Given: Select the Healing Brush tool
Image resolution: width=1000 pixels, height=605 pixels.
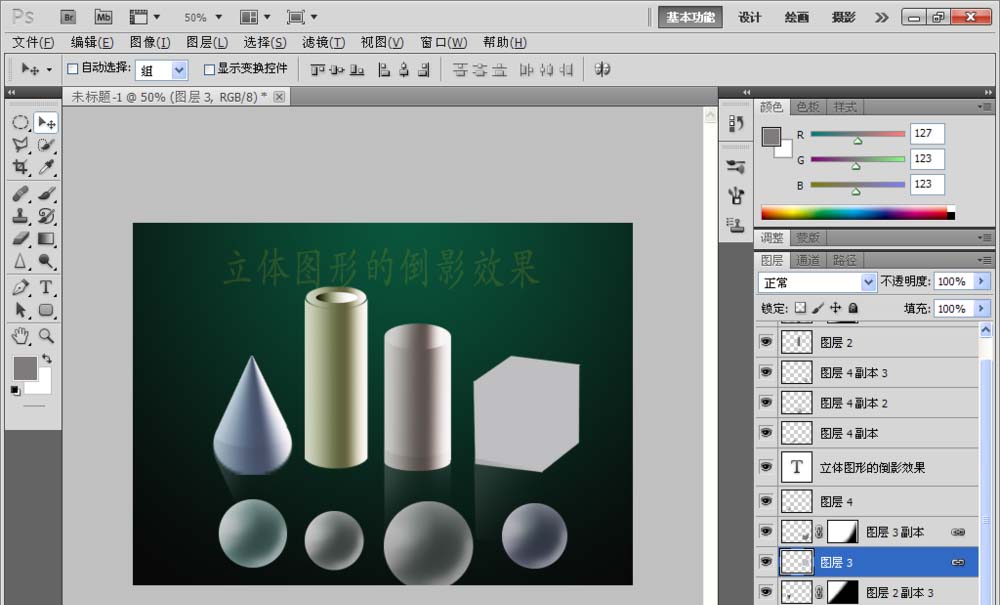Looking at the screenshot, I should 20,193.
